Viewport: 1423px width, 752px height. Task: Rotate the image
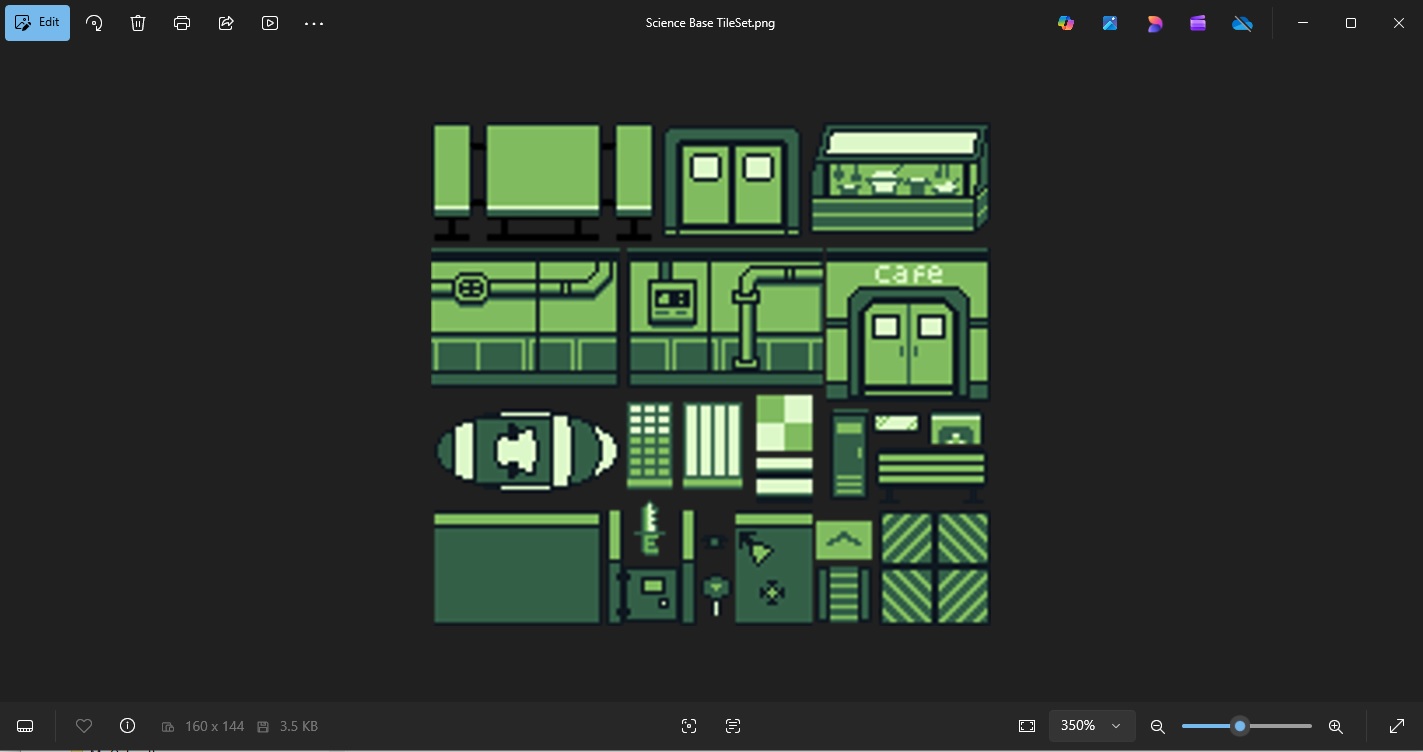pyautogui.click(x=94, y=23)
